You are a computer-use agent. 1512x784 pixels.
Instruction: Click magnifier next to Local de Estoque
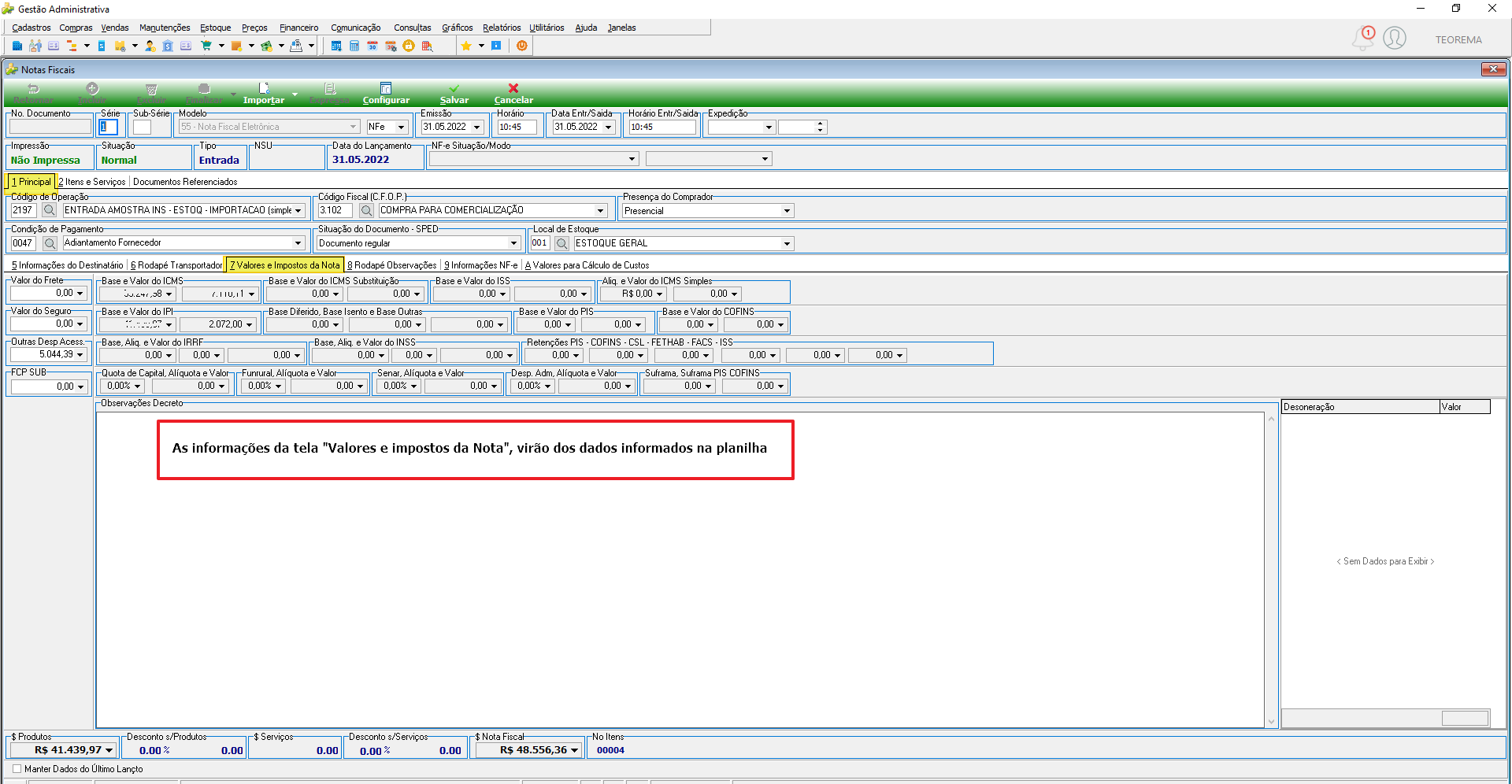pyautogui.click(x=561, y=243)
